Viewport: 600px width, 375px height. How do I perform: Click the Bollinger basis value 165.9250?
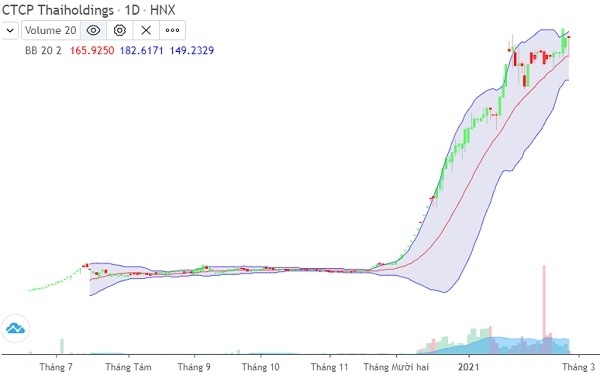pyautogui.click(x=92, y=51)
